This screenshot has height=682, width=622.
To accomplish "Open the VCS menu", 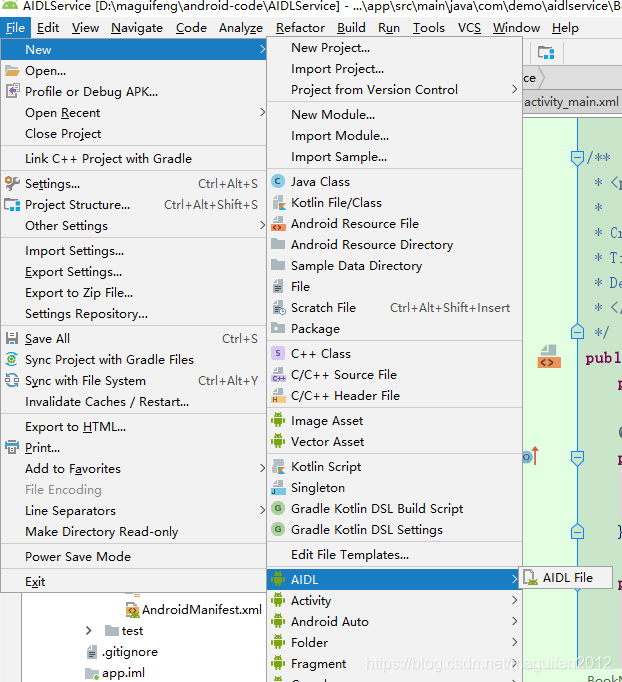I will (469, 28).
